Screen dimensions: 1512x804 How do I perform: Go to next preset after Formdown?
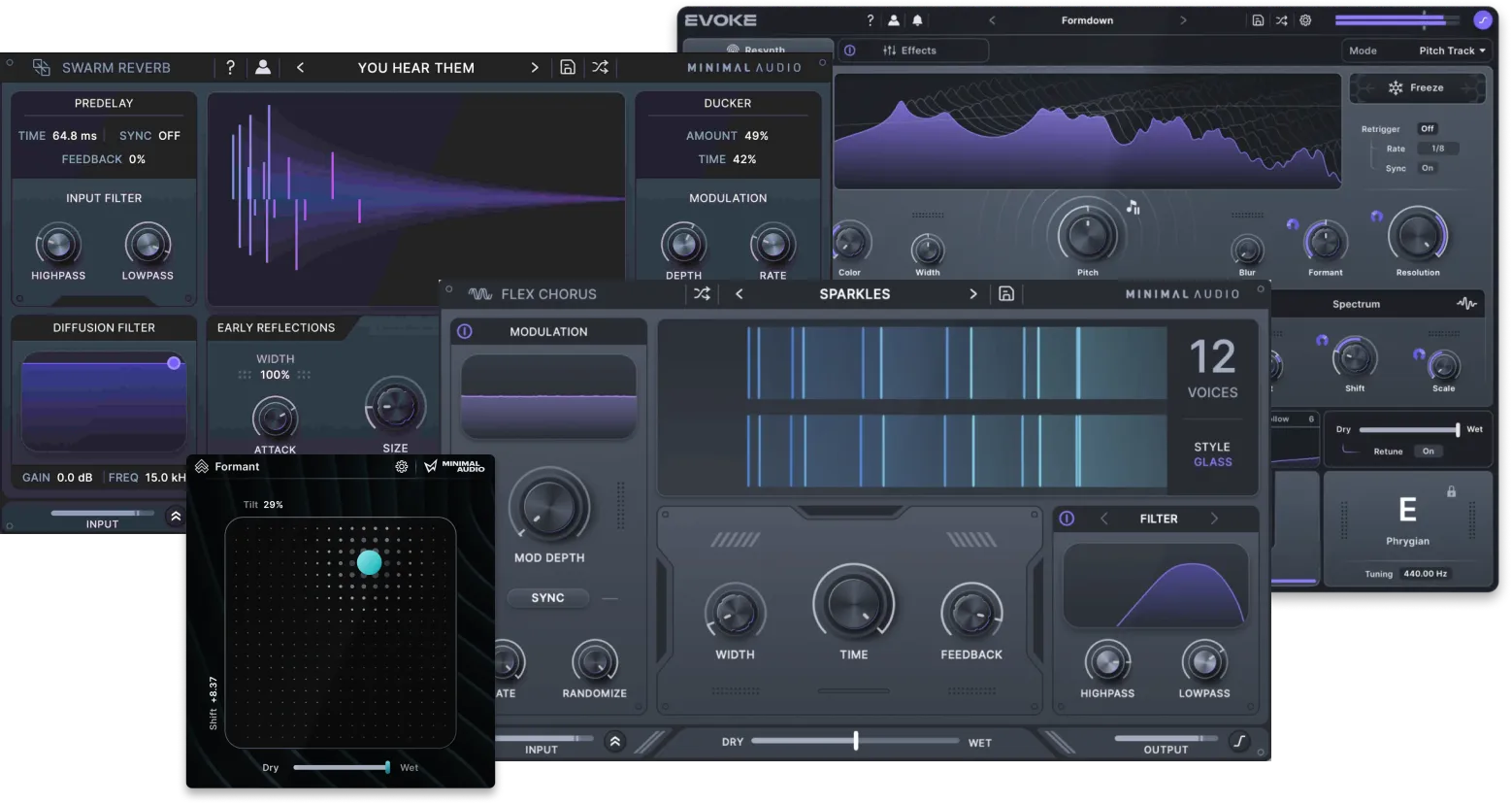coord(1183,19)
